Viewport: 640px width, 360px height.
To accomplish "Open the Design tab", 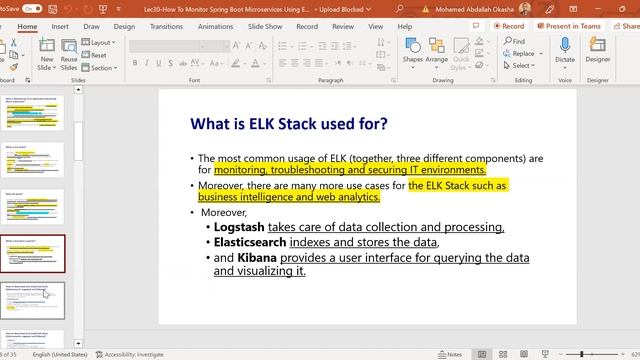I will pos(124,27).
